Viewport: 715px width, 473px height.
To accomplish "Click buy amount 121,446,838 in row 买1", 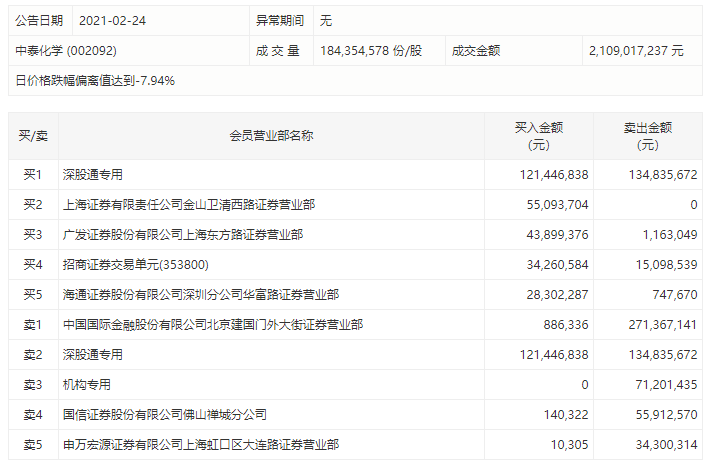I will pyautogui.click(x=554, y=175).
